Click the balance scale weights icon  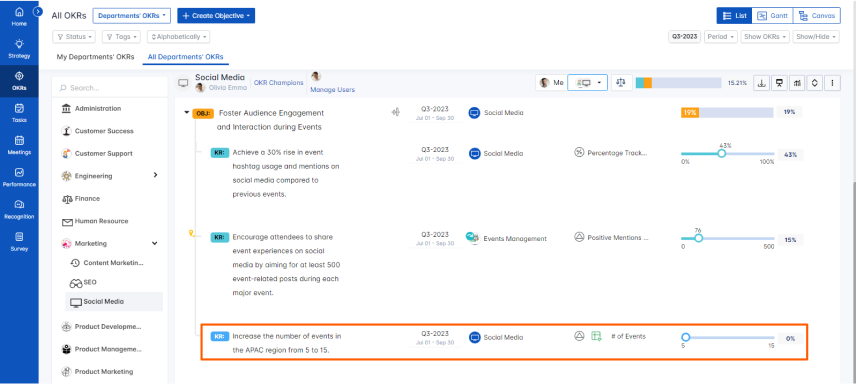[x=620, y=83]
